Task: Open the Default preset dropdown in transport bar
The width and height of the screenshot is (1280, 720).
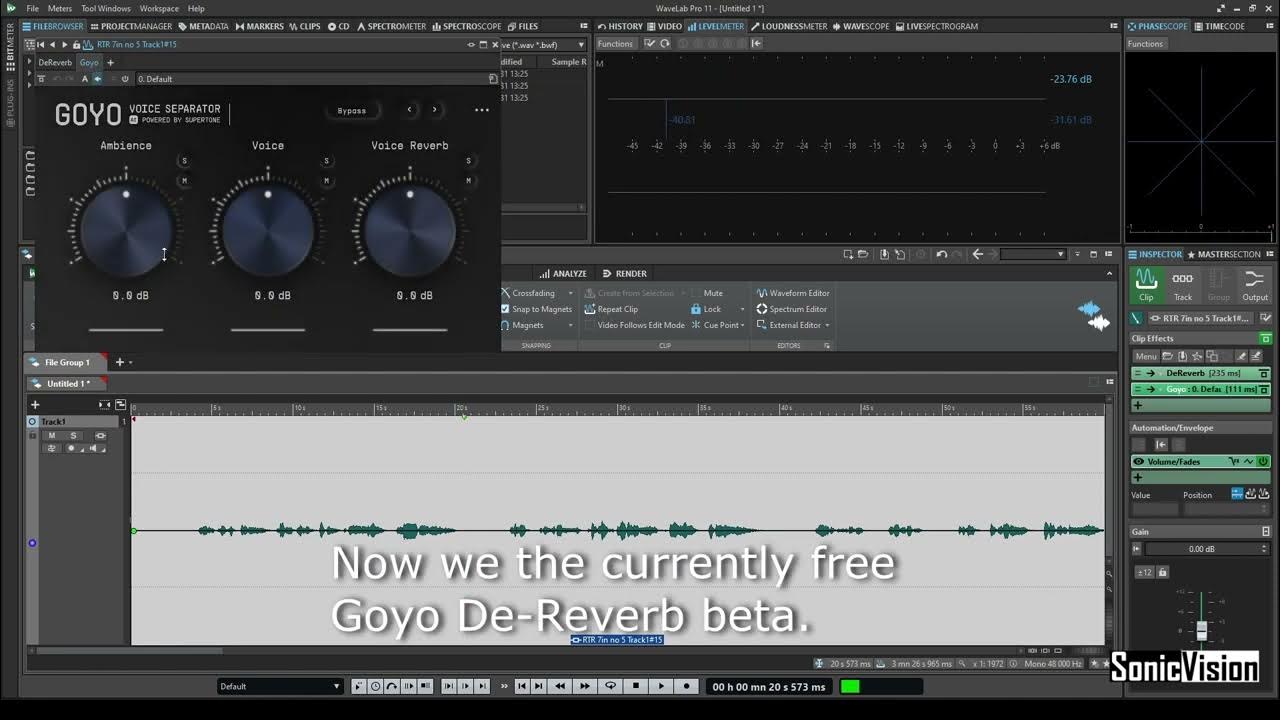Action: [280, 686]
